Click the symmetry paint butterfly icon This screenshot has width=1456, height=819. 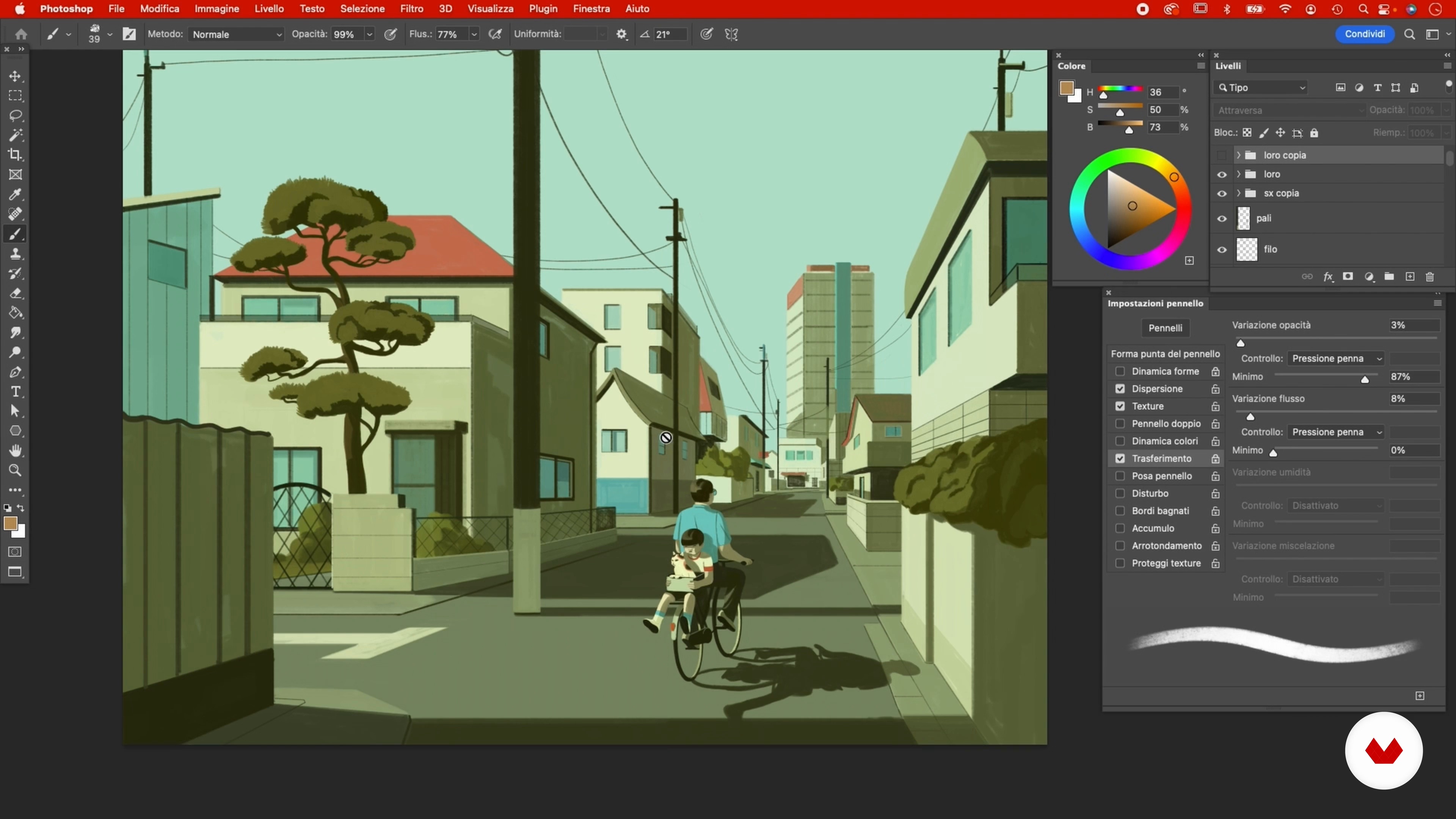click(731, 34)
